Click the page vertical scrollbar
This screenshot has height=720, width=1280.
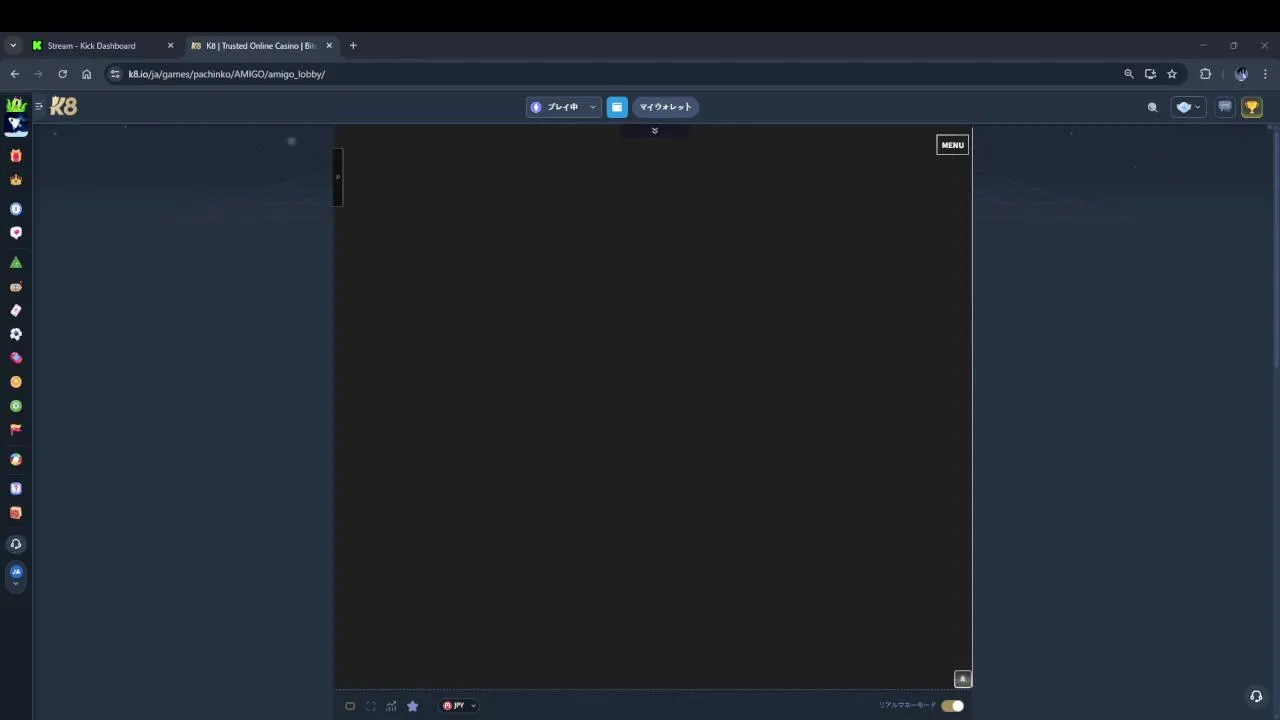tap(1275, 250)
